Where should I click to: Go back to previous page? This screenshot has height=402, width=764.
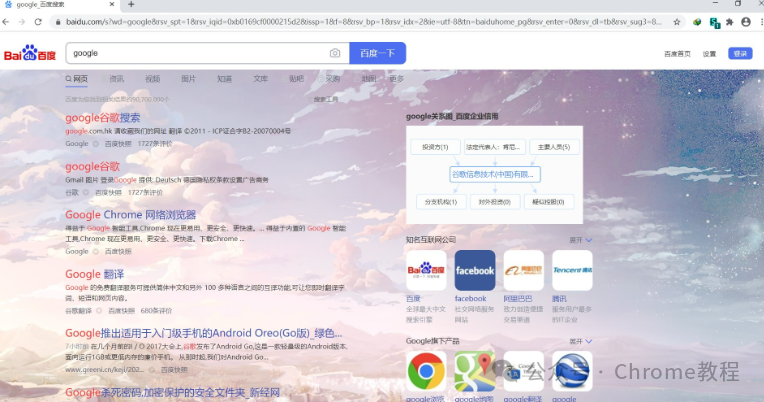pos(6,21)
